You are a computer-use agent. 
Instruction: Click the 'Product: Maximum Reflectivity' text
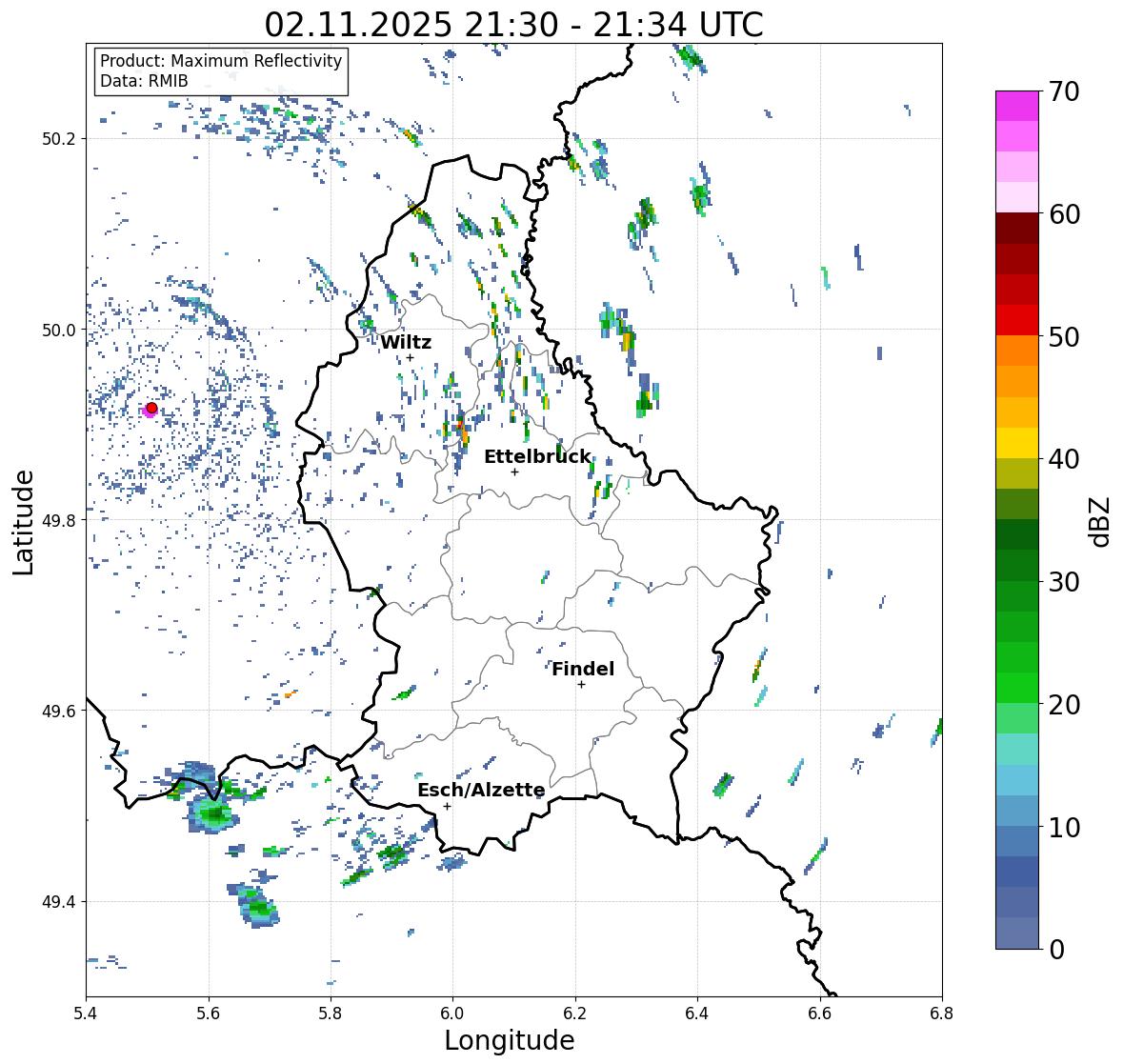pyautogui.click(x=221, y=61)
